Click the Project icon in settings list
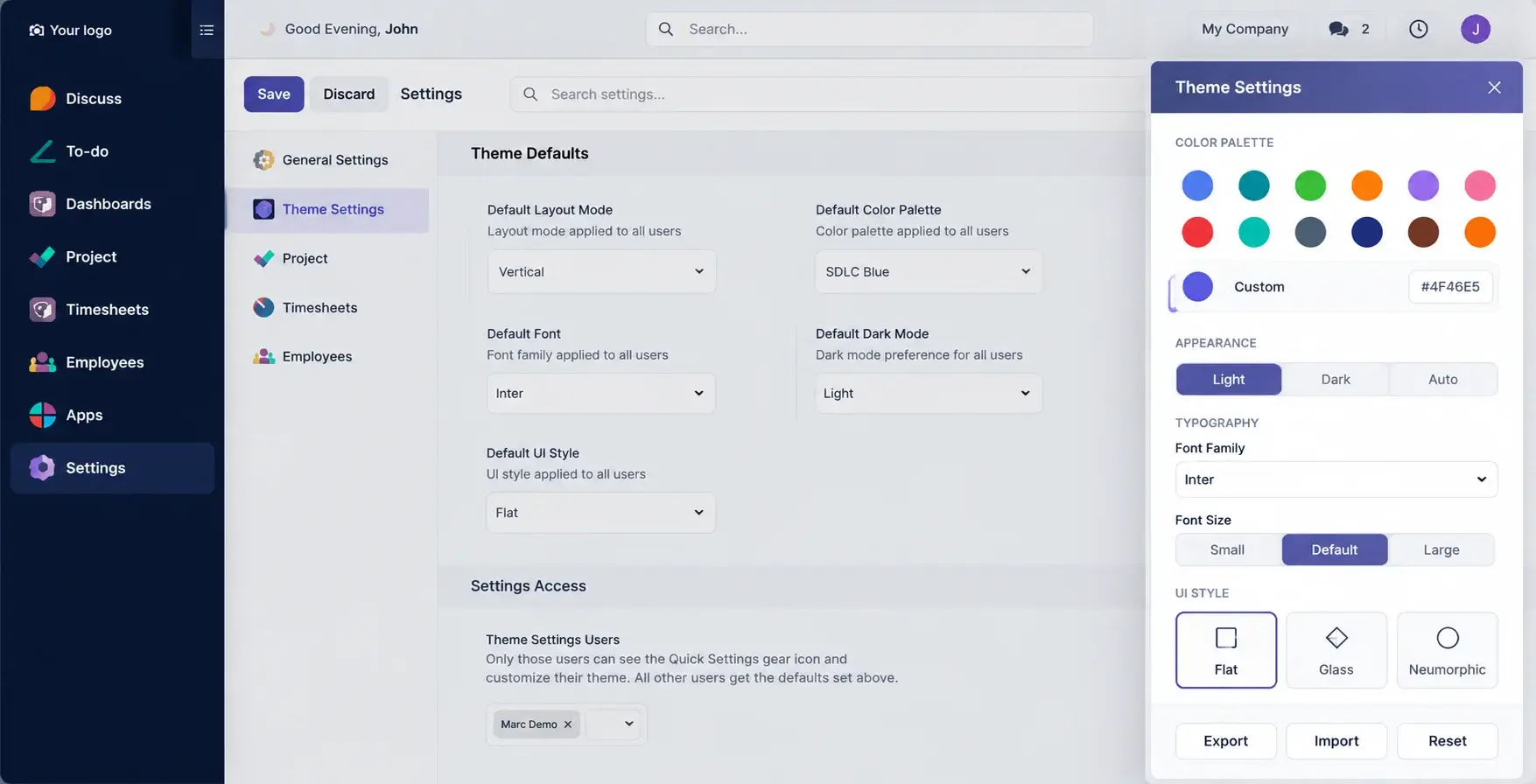The width and height of the screenshot is (1536, 784). [x=263, y=258]
